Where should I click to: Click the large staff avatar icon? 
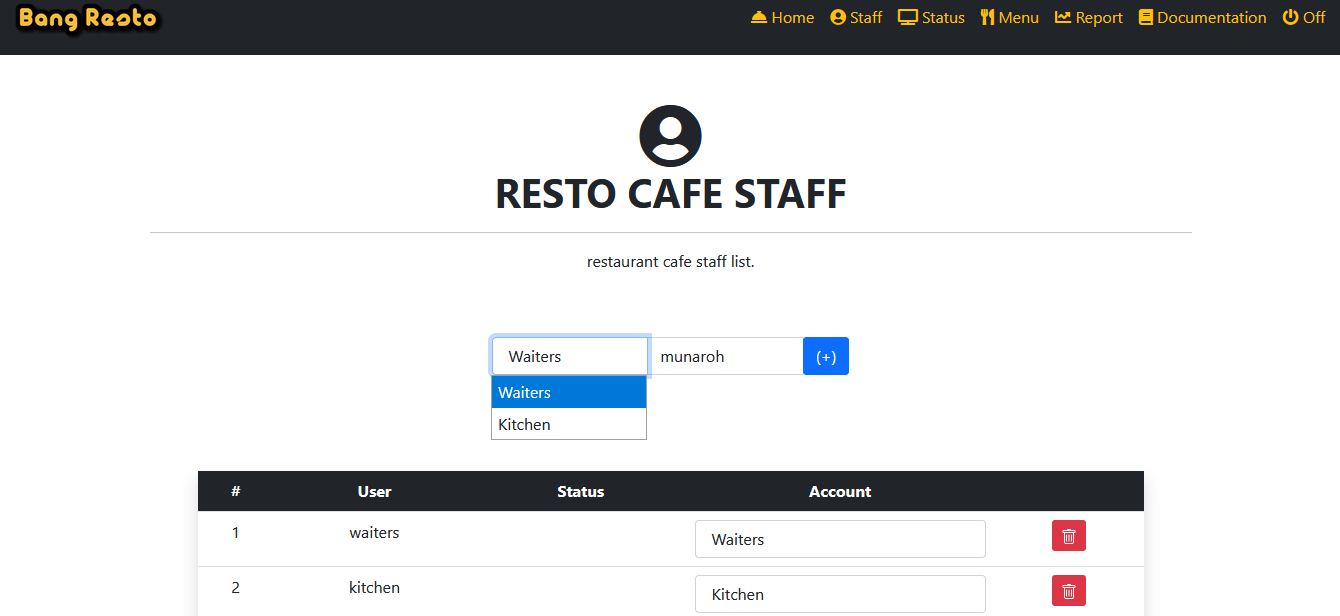(x=670, y=136)
